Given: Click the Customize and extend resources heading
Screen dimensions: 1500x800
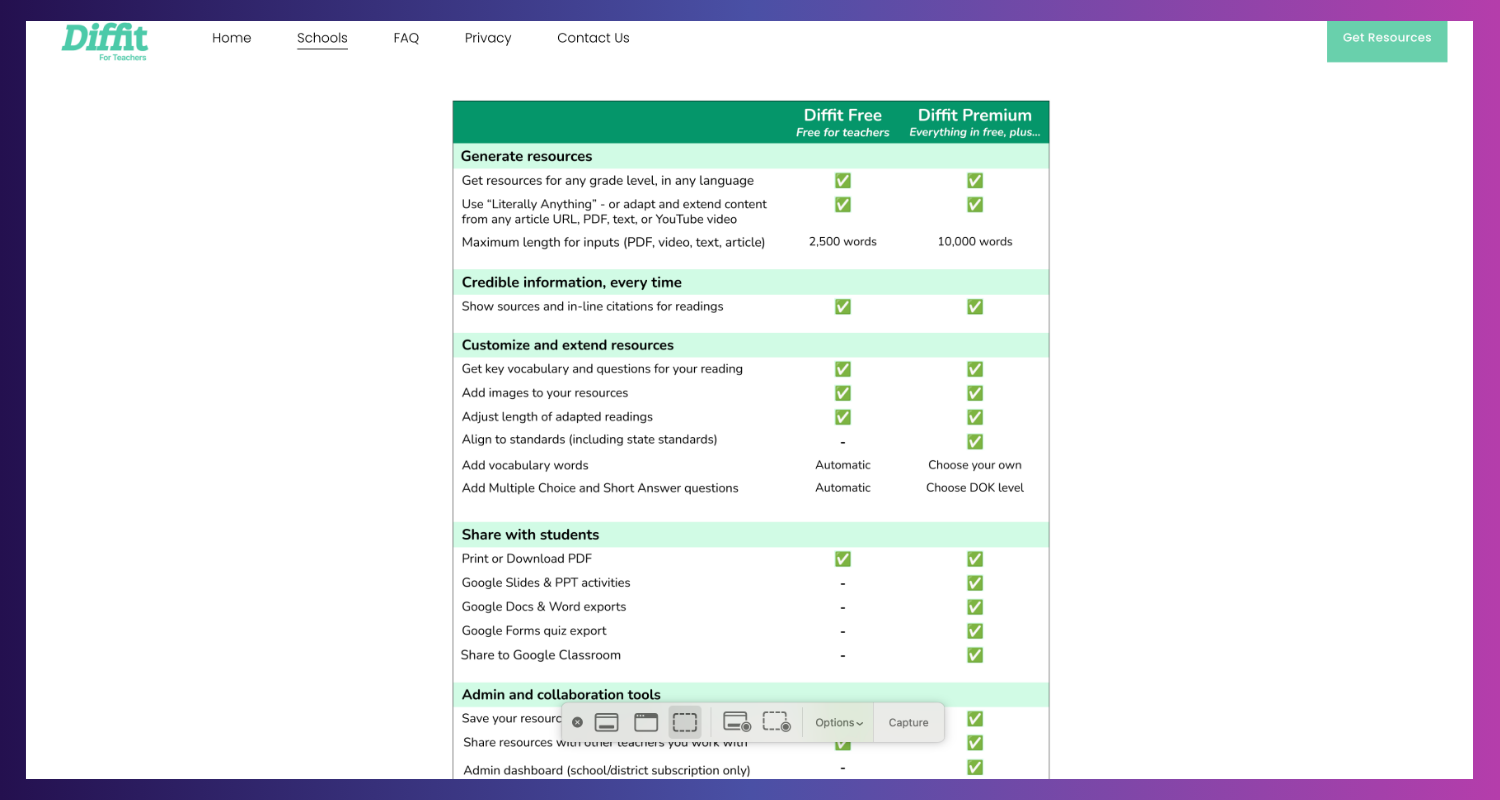Looking at the screenshot, I should (568, 345).
